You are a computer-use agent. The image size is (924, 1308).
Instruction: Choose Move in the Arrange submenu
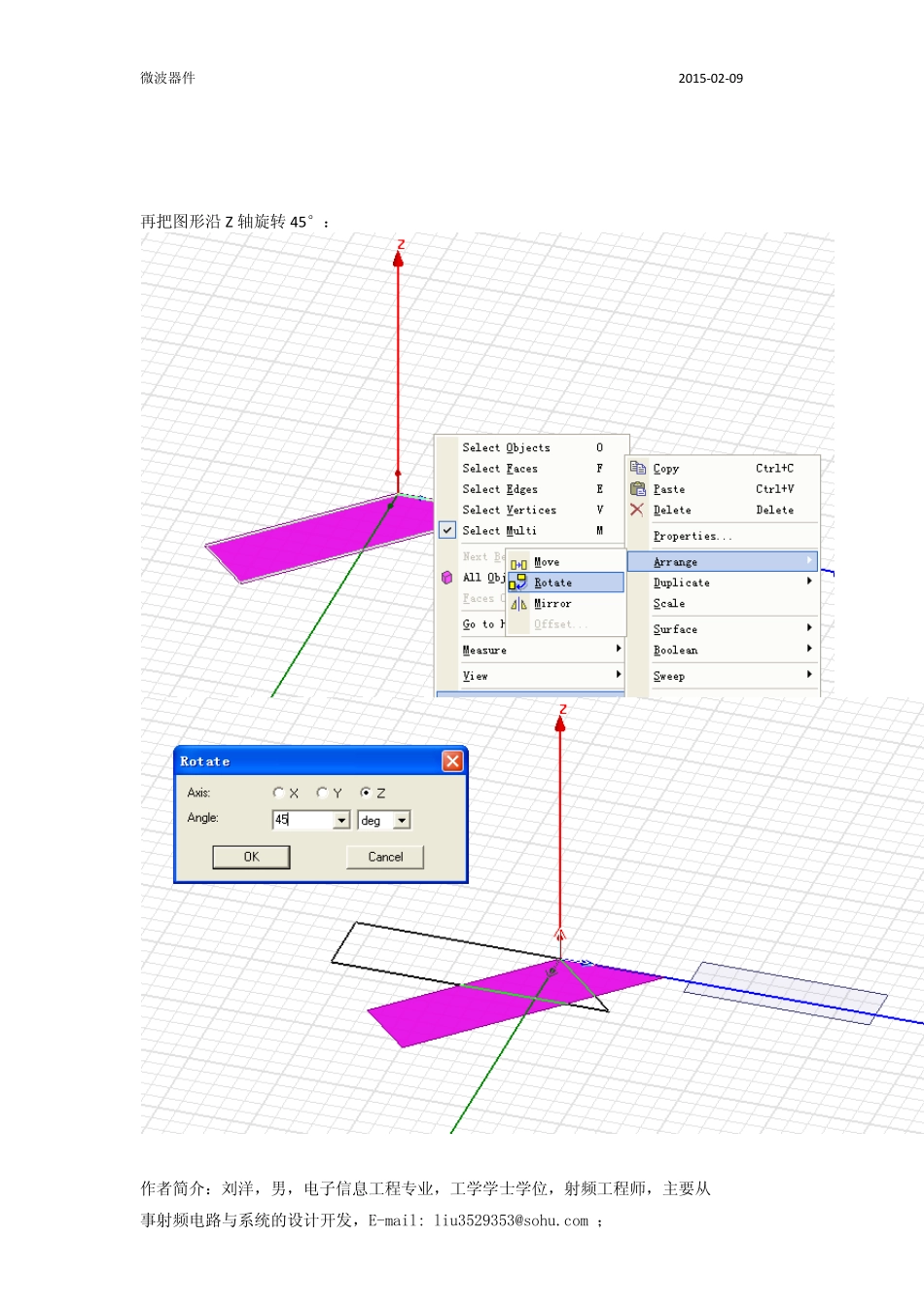pyautogui.click(x=566, y=562)
